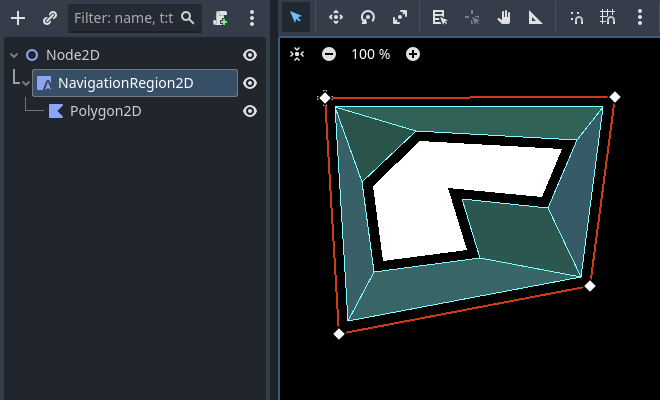This screenshot has width=660, height=400.
Task: Reset zoom using the 100 % button
Action: pos(370,54)
